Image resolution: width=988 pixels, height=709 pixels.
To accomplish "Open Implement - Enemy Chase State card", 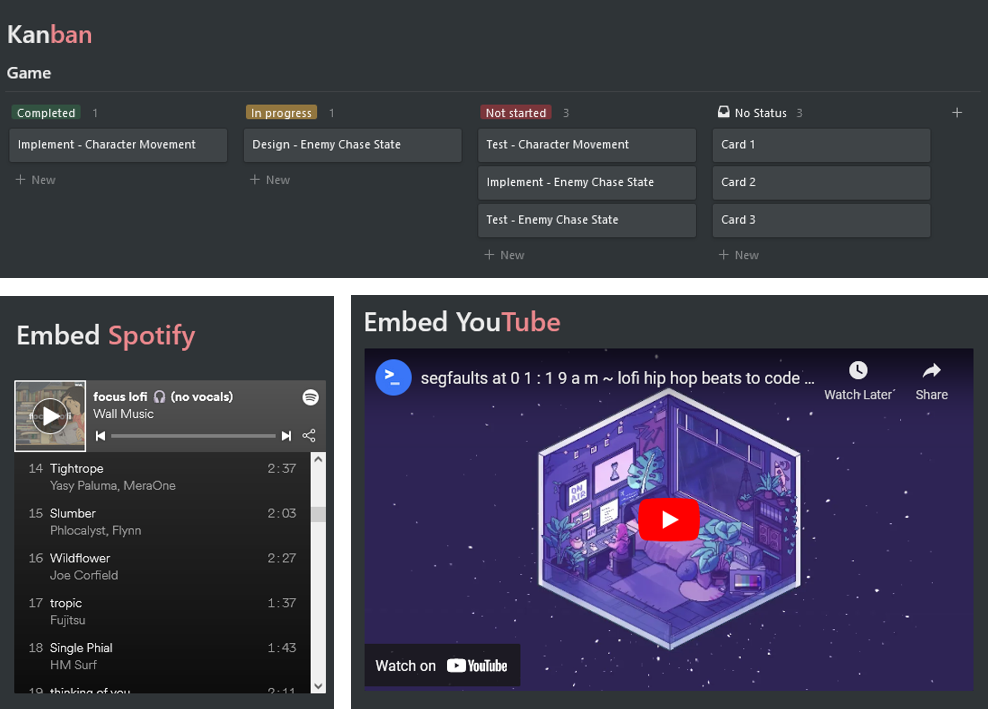I will point(587,183).
